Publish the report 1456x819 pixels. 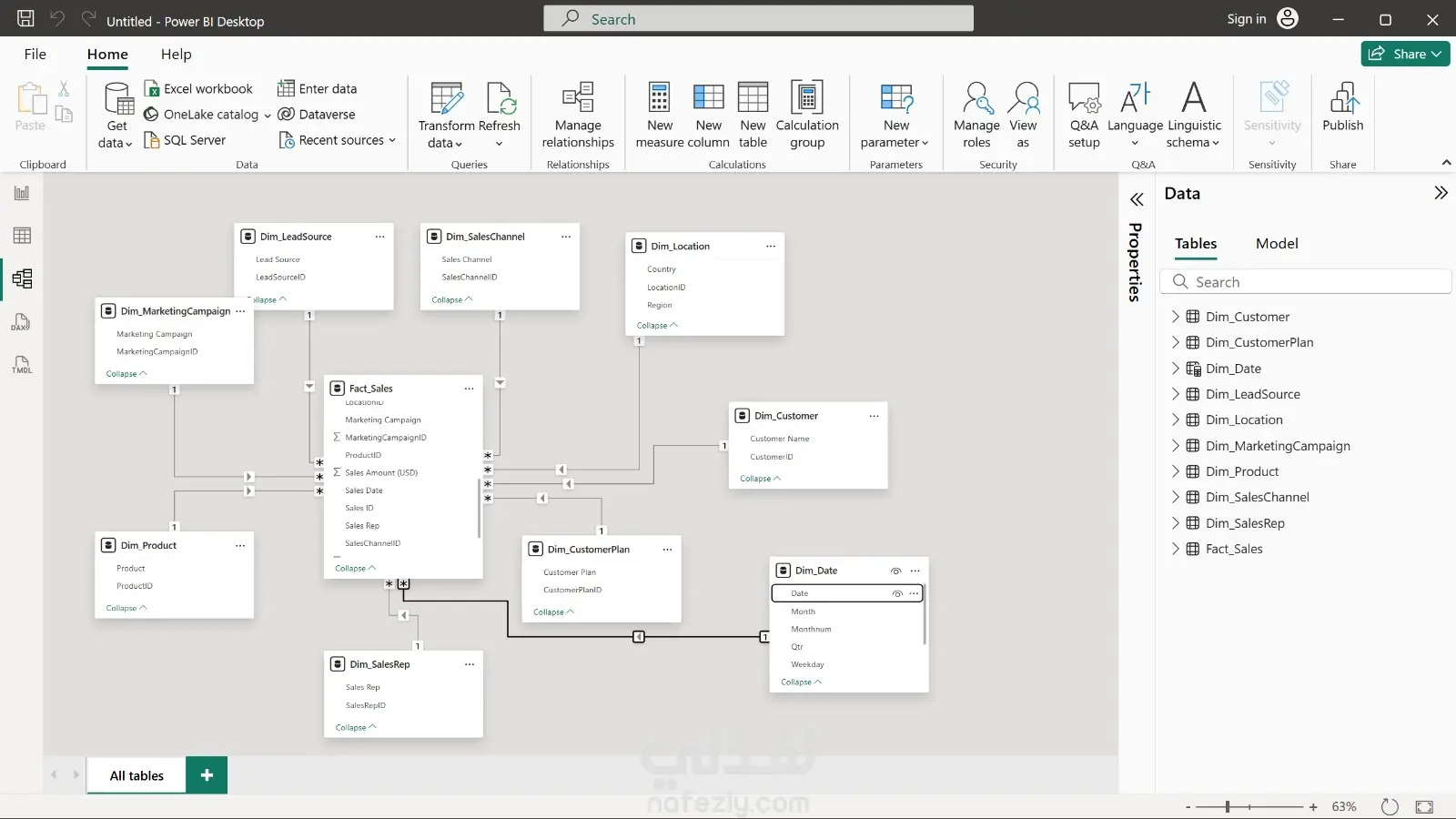point(1343,107)
